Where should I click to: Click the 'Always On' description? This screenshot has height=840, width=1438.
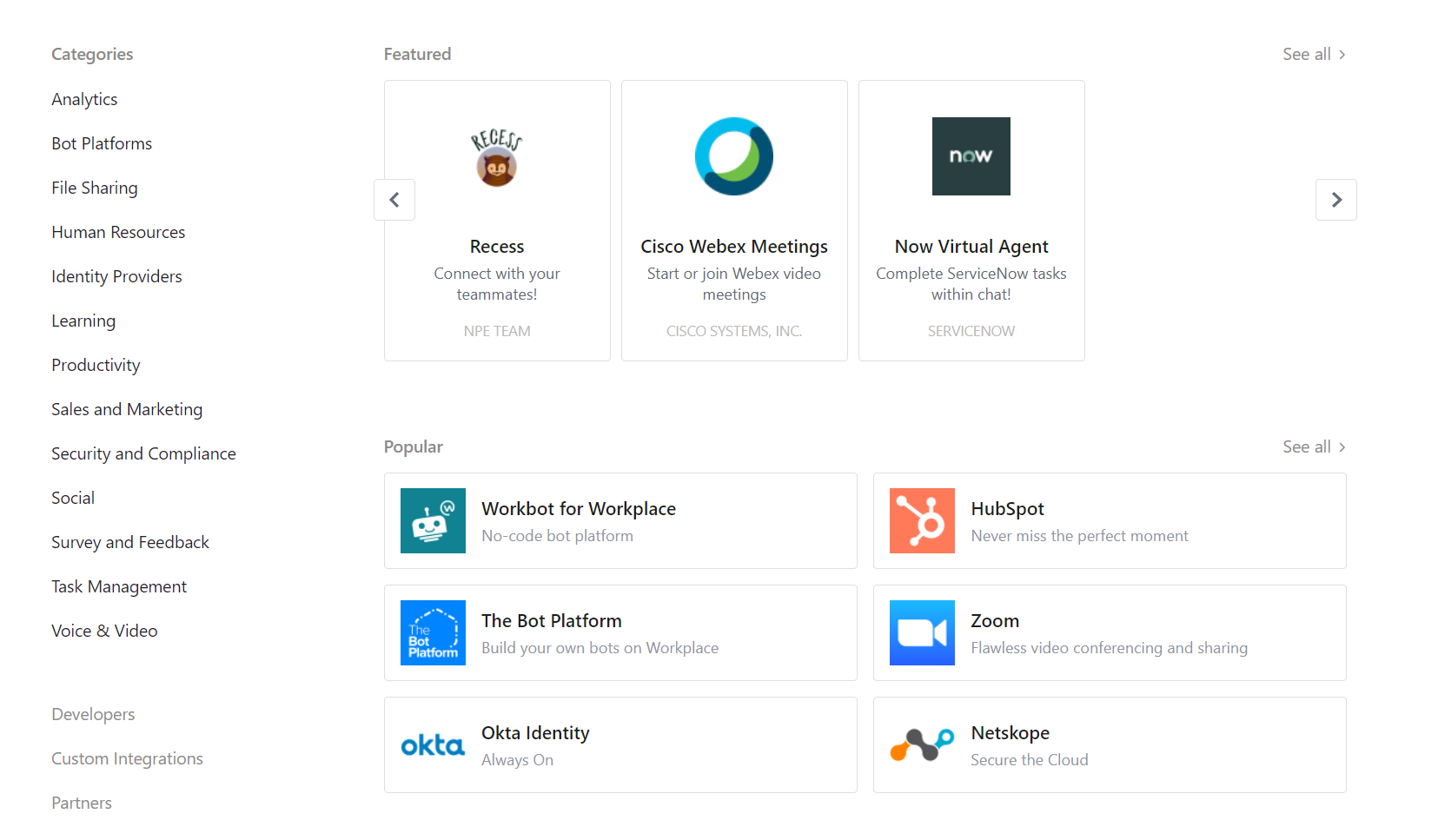click(x=517, y=760)
